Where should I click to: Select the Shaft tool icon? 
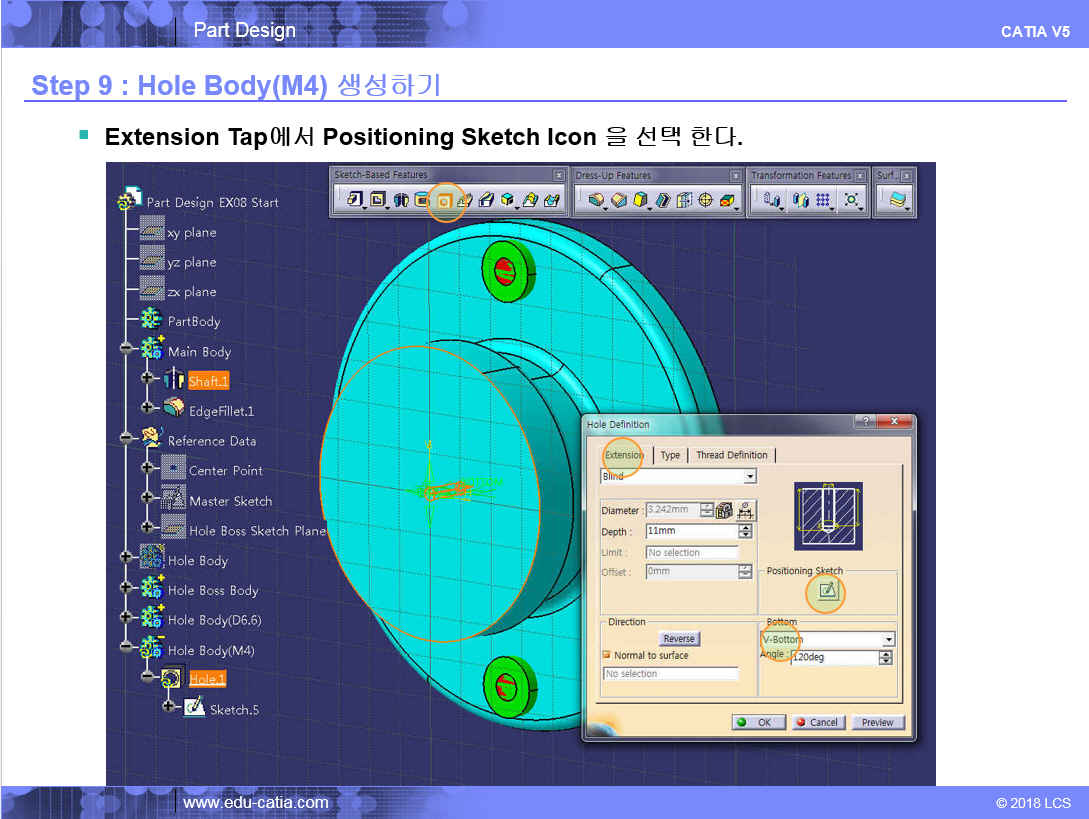[x=400, y=201]
